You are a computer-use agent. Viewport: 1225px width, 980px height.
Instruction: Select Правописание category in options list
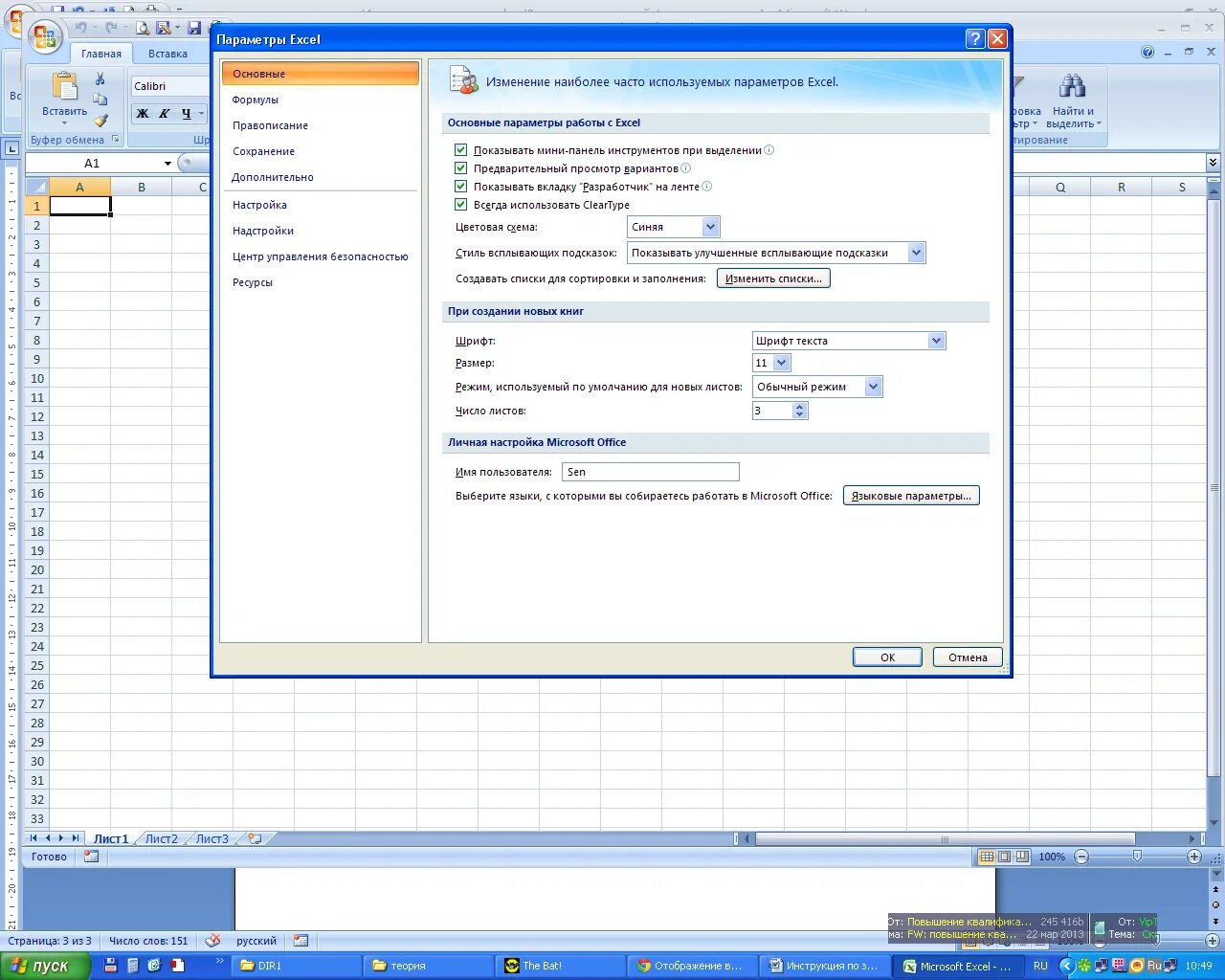point(271,125)
